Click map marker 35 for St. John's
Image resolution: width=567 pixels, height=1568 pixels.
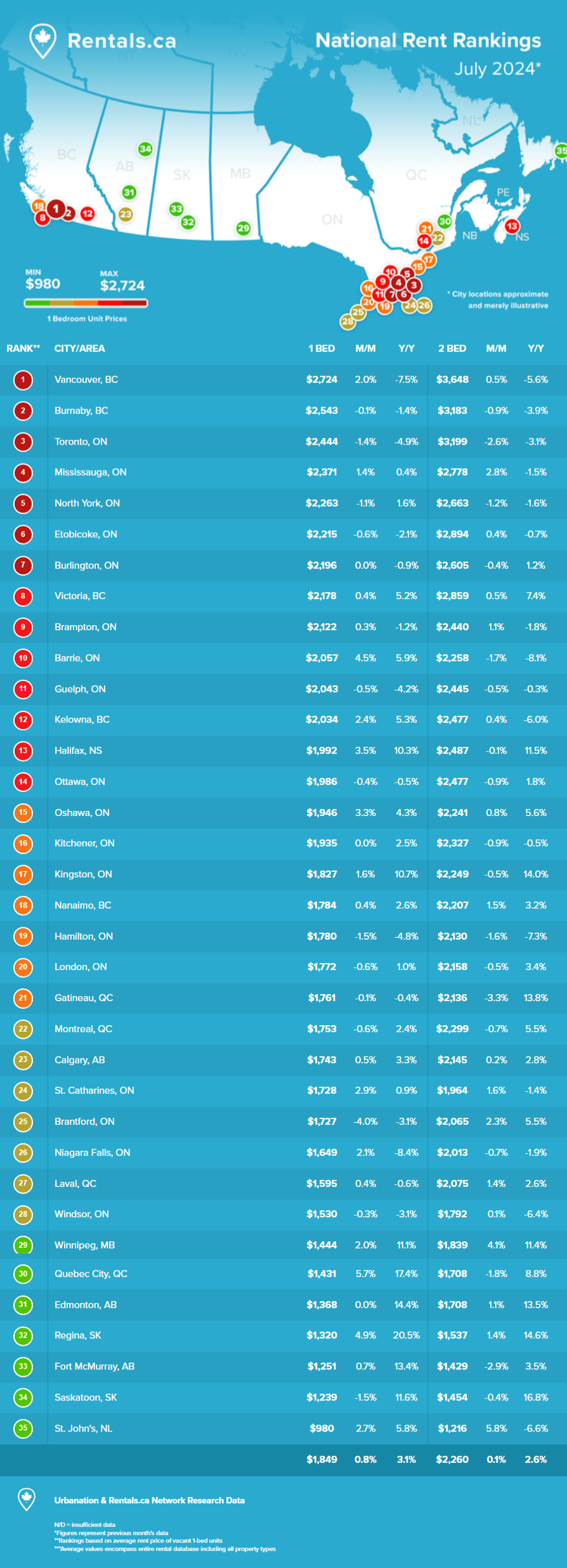(561, 151)
